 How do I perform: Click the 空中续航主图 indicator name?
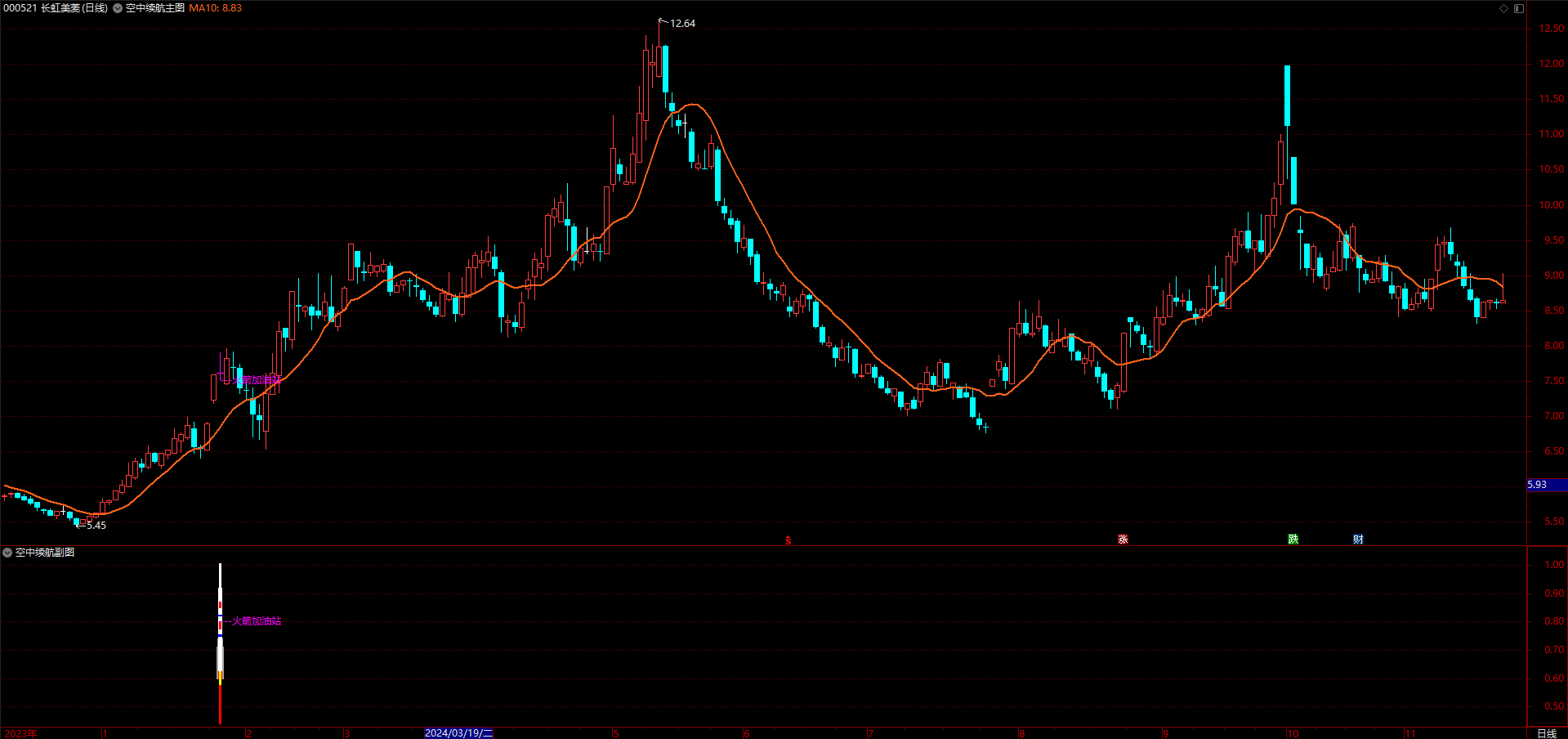tap(155, 8)
